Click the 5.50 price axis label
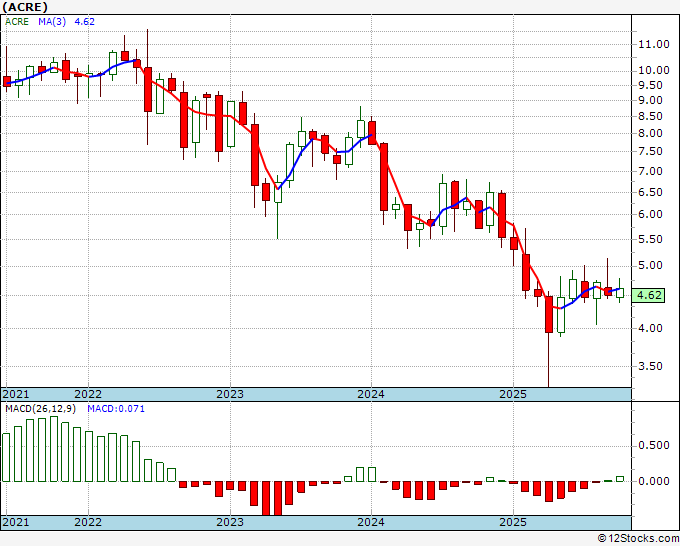Viewport: 680px width, 546px height. 650,239
